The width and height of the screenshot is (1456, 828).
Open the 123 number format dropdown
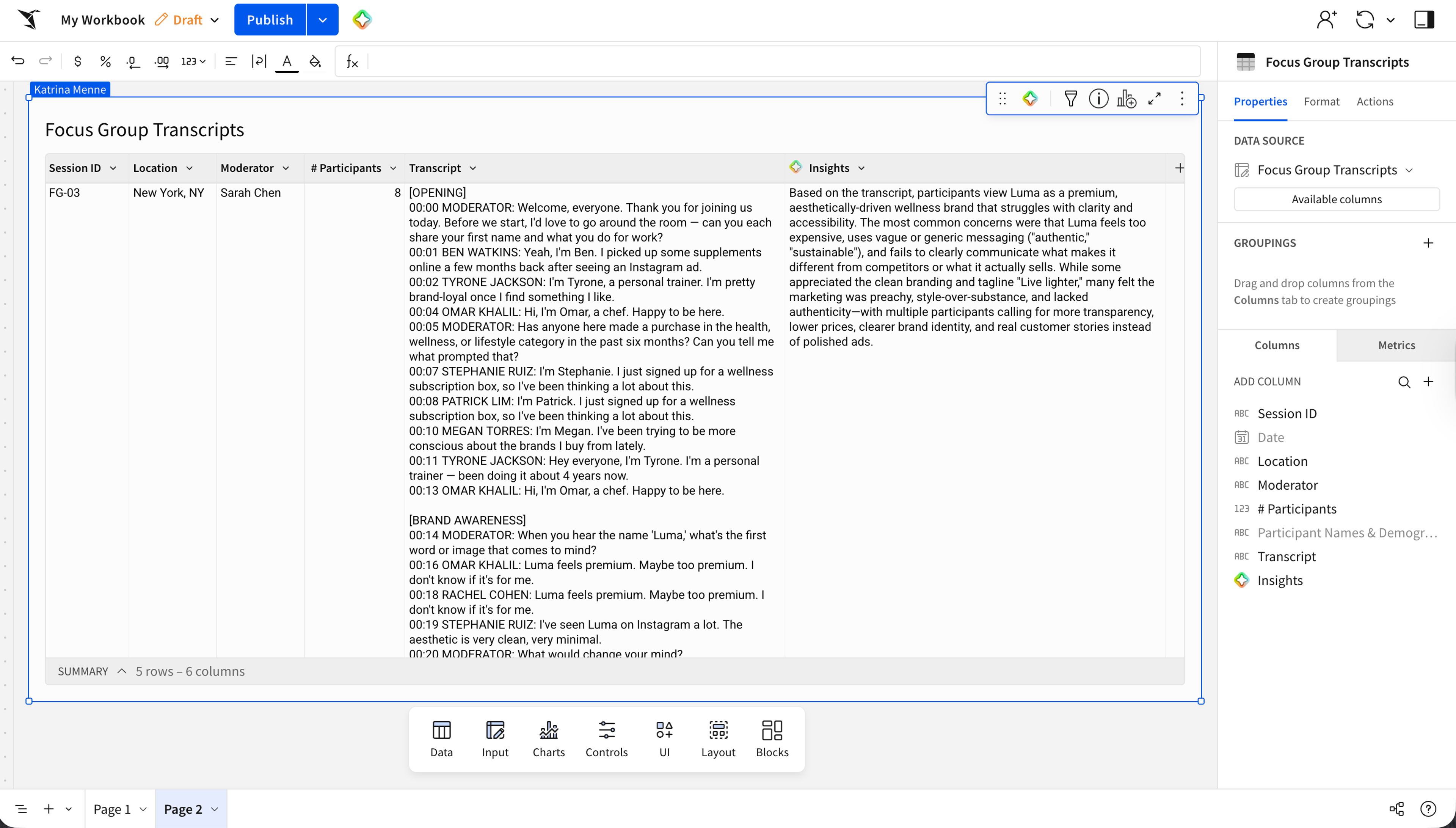pos(193,61)
